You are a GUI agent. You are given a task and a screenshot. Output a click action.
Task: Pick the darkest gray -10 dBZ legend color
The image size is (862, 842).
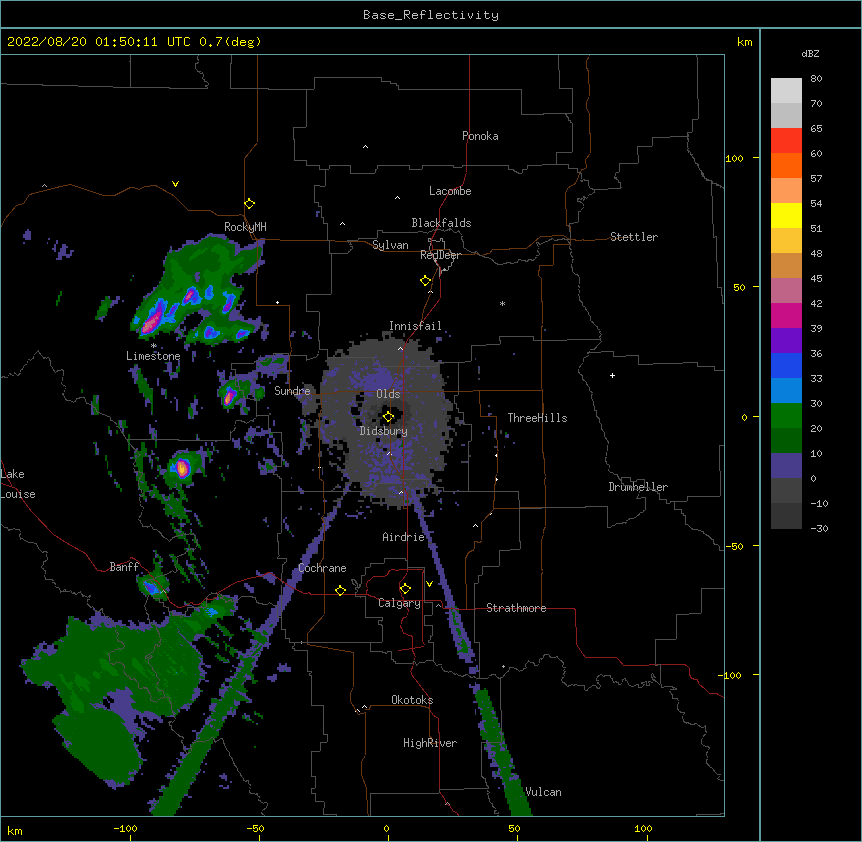[x=786, y=516]
